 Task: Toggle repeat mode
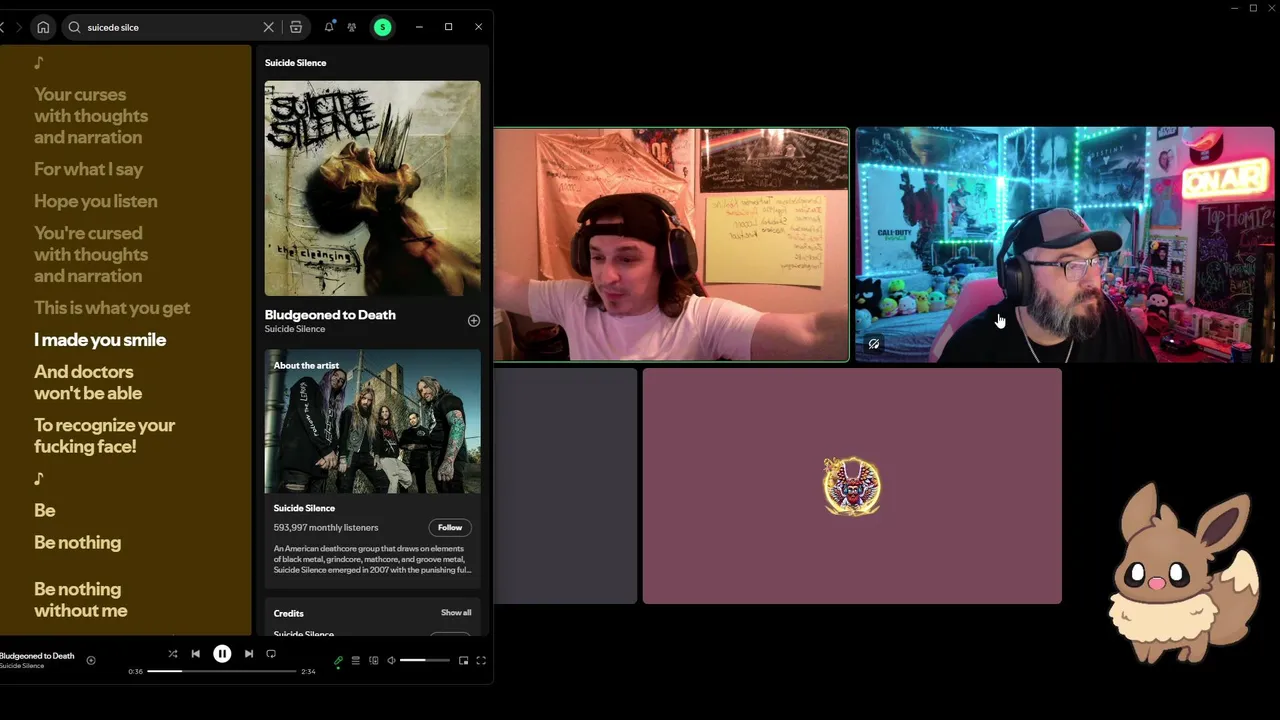point(271,654)
